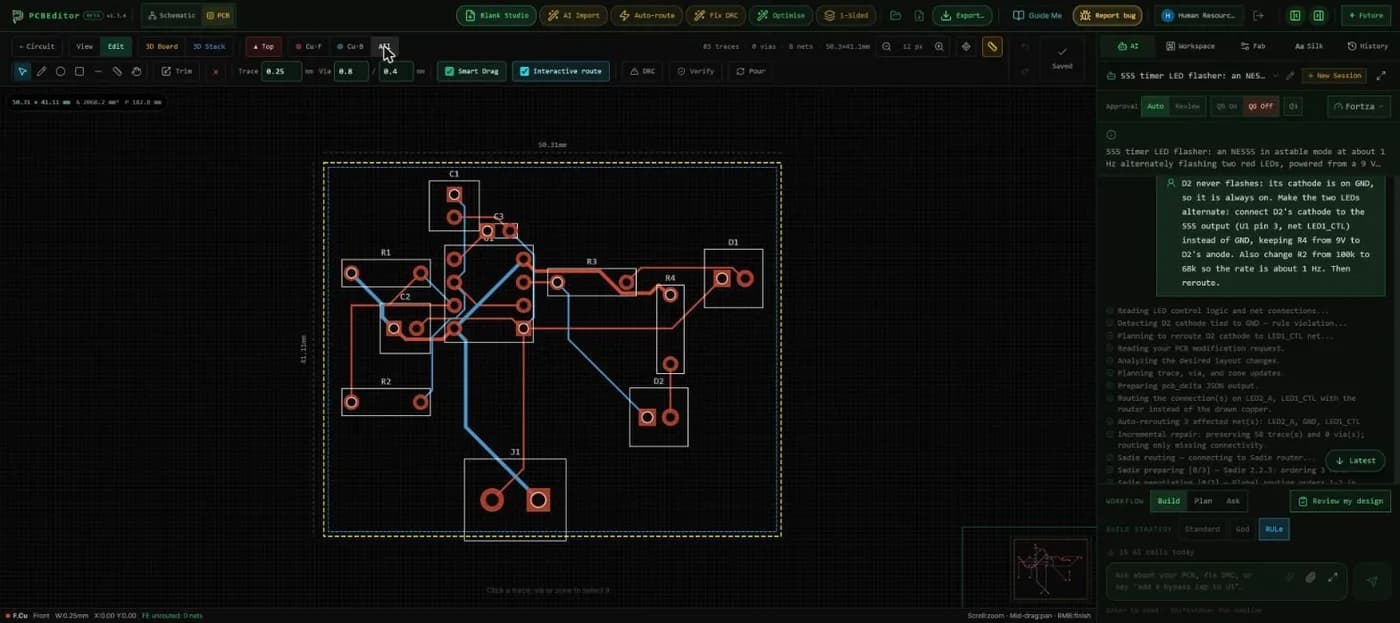Screen dimensions: 1400x623
Task: Click the redo arrow icon
Action: (x=1024, y=70)
